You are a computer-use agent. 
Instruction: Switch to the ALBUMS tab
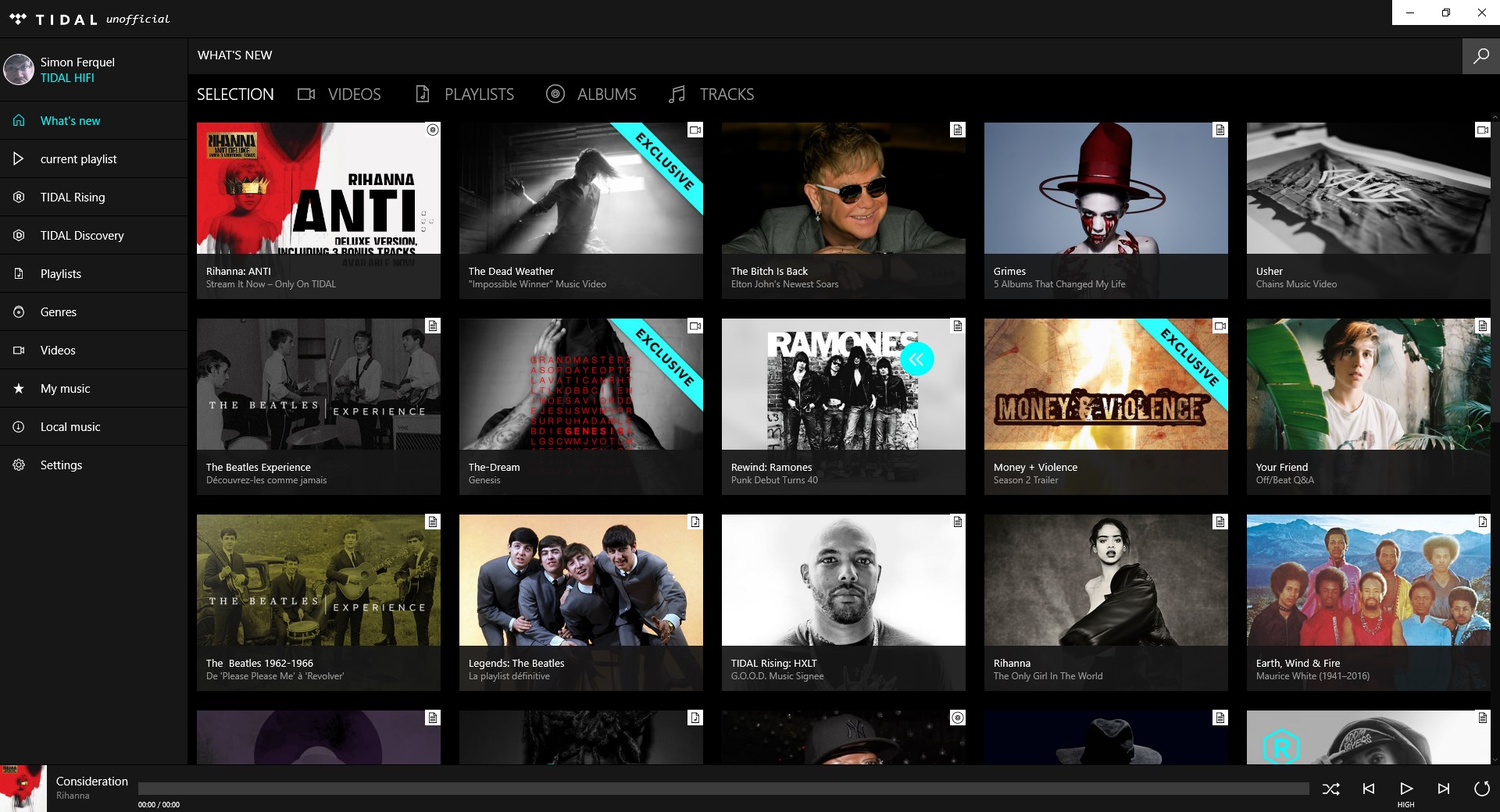point(591,94)
